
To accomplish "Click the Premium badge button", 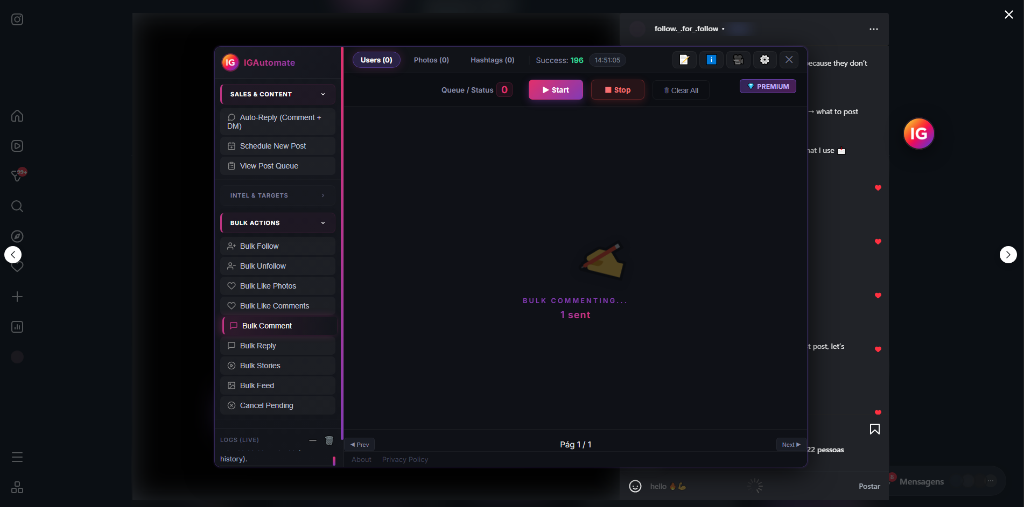I will [768, 86].
